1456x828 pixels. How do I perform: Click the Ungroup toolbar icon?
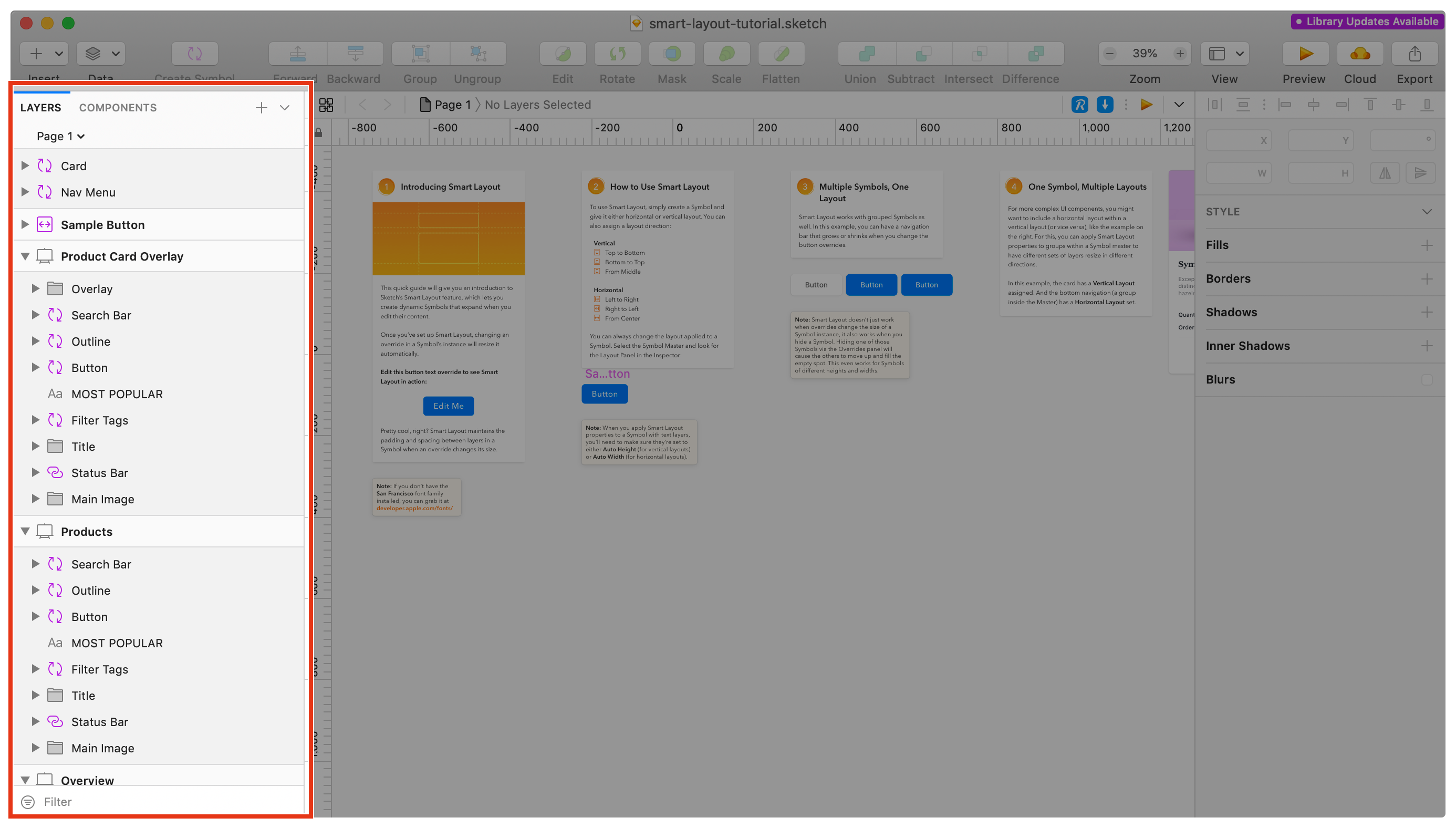(478, 54)
